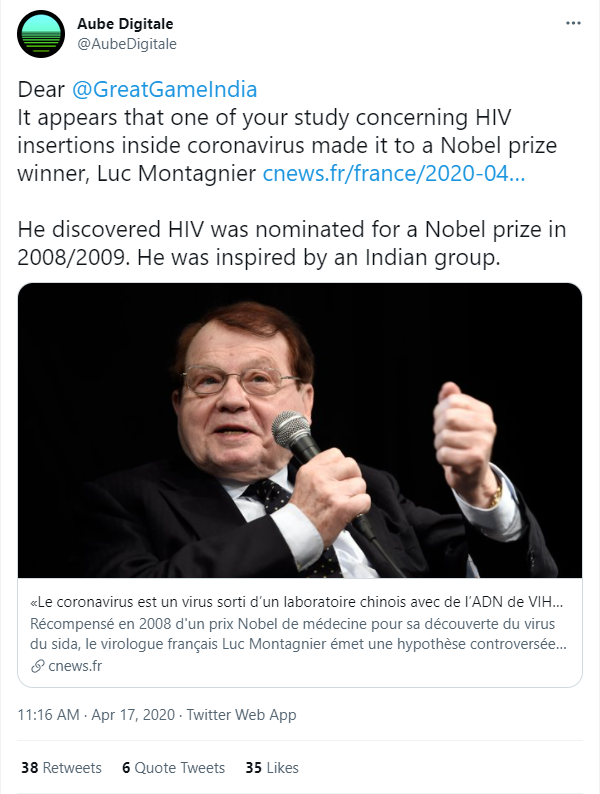This screenshot has height=794, width=600.
Task: Click the article description starting with Récompensé
Action: tap(298, 634)
